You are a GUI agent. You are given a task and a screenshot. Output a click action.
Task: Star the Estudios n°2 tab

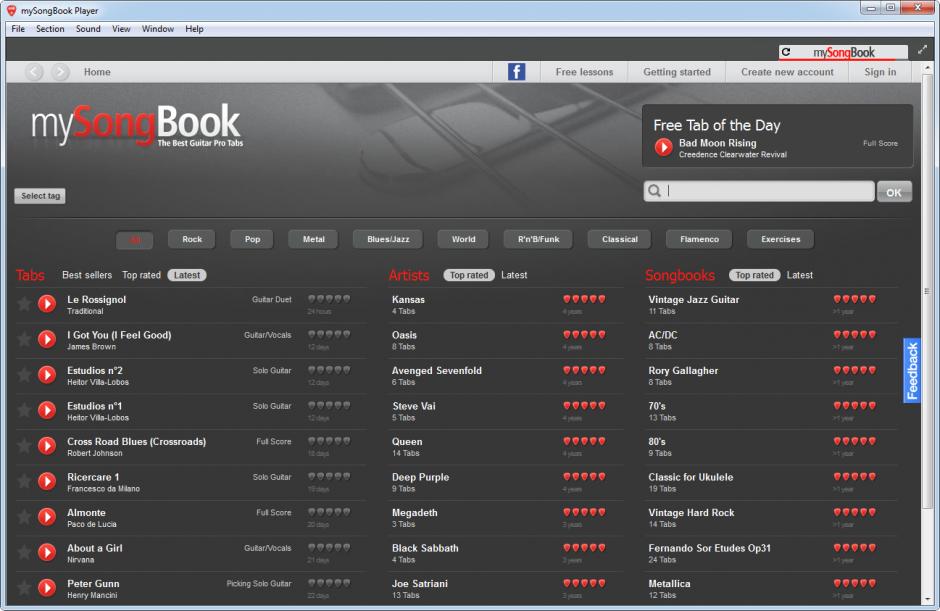tap(24, 375)
